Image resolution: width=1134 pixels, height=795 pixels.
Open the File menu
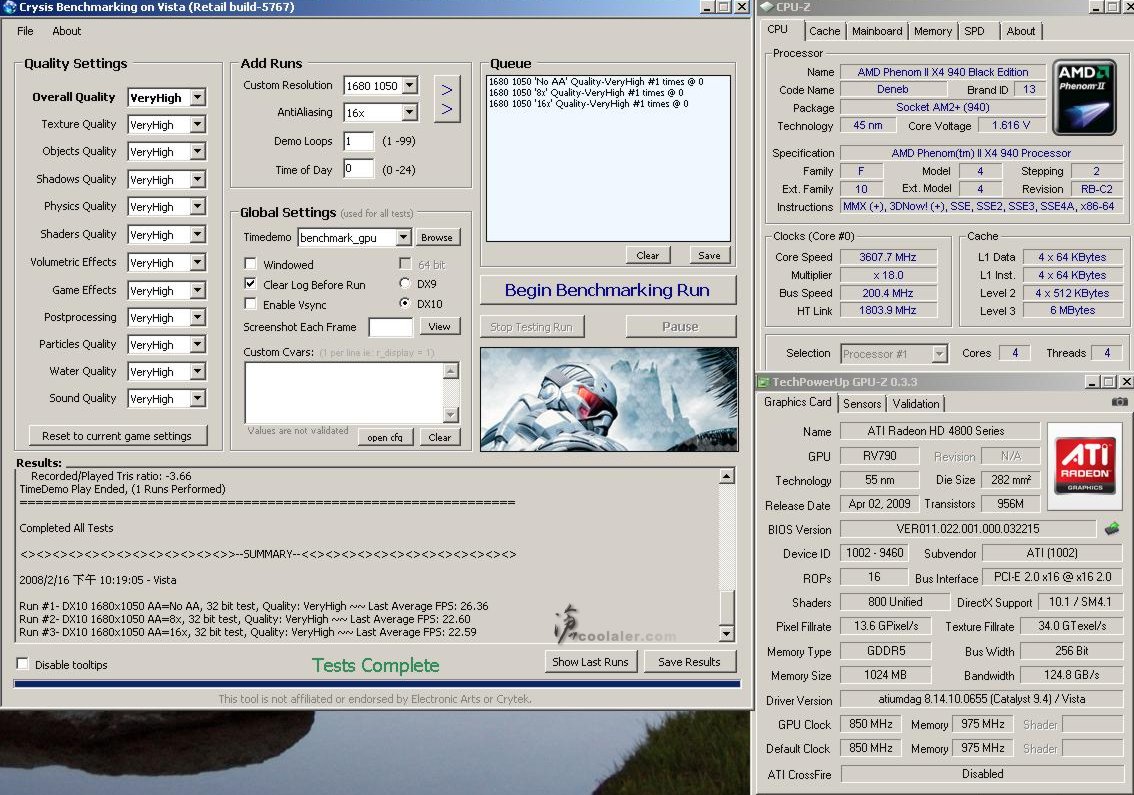[x=25, y=31]
